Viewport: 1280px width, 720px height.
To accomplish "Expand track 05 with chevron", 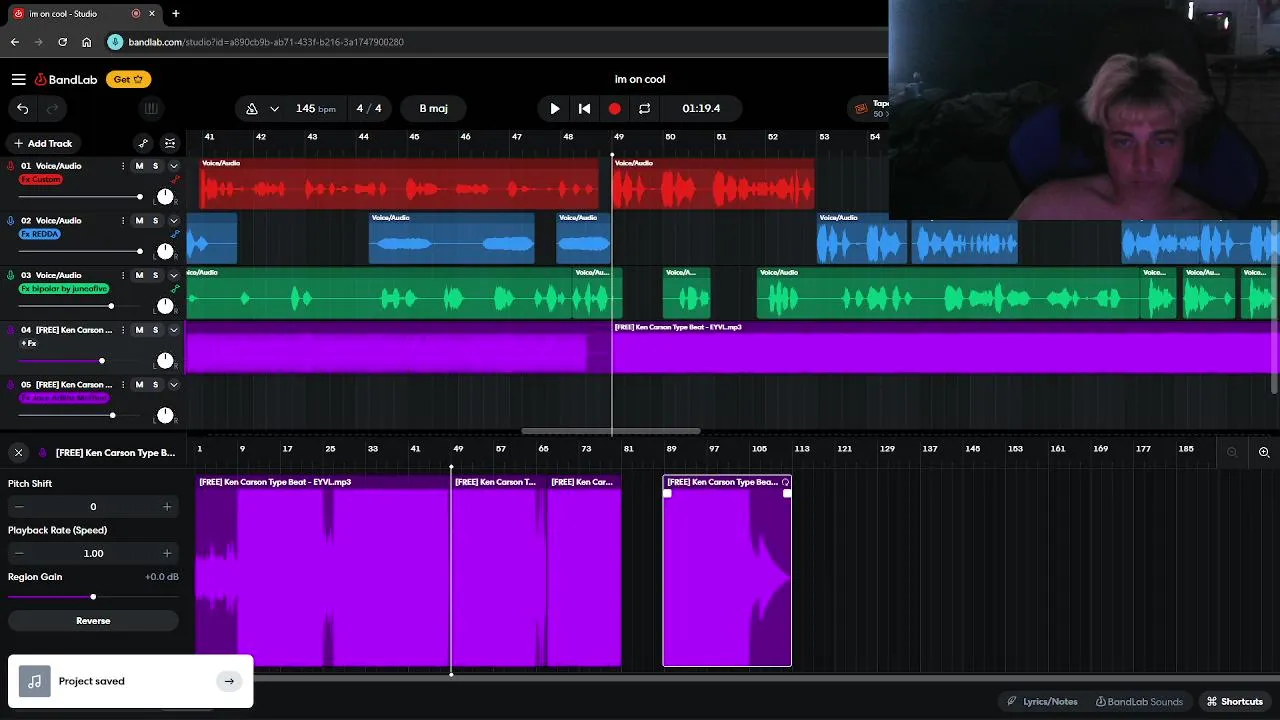I will pos(173,384).
